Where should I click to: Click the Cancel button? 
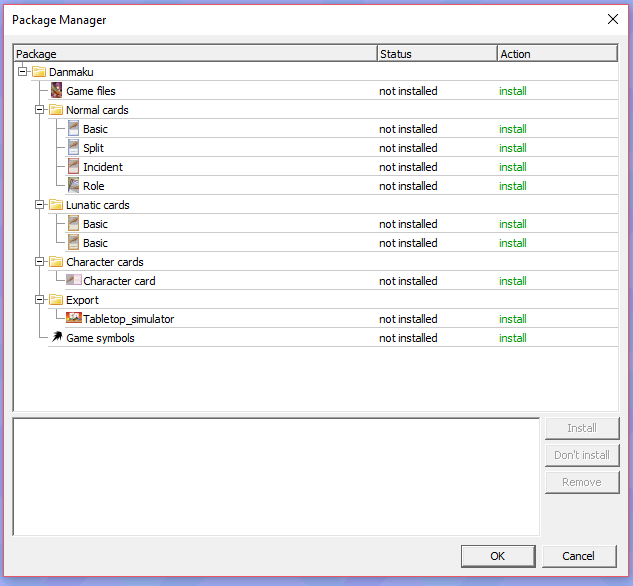pos(579,556)
